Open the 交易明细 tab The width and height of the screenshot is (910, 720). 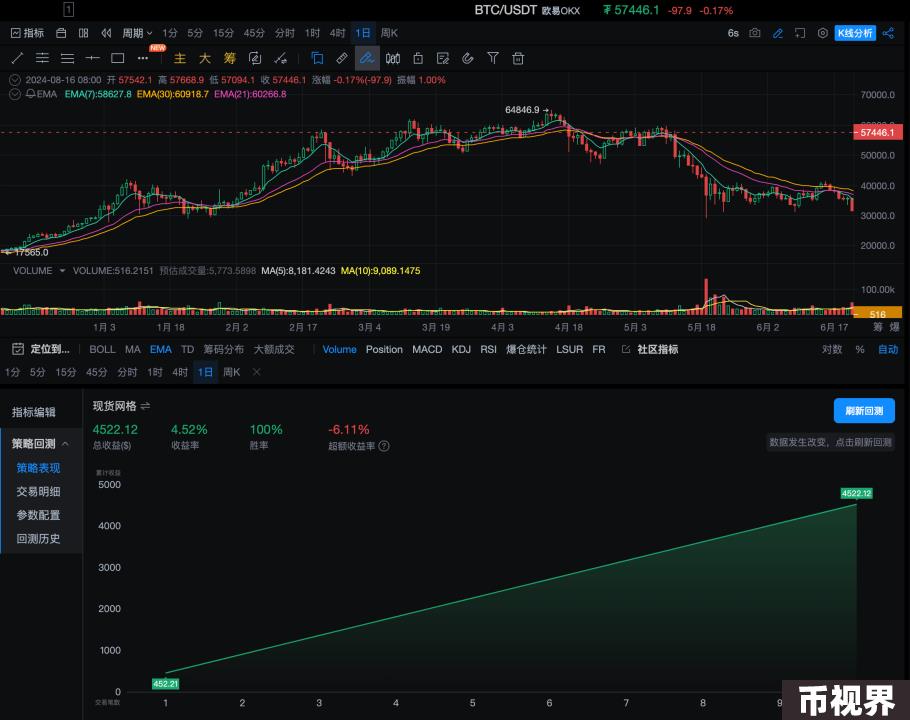pos(38,491)
